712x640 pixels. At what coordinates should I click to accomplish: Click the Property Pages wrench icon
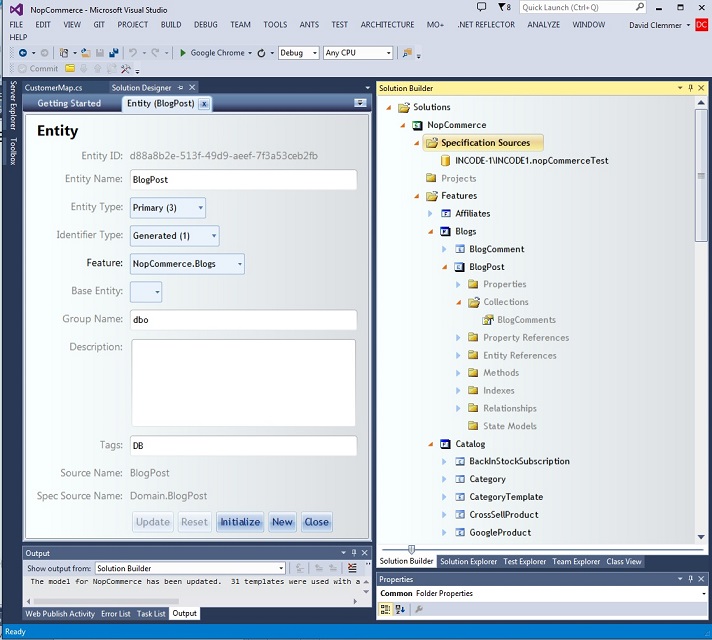(419, 609)
